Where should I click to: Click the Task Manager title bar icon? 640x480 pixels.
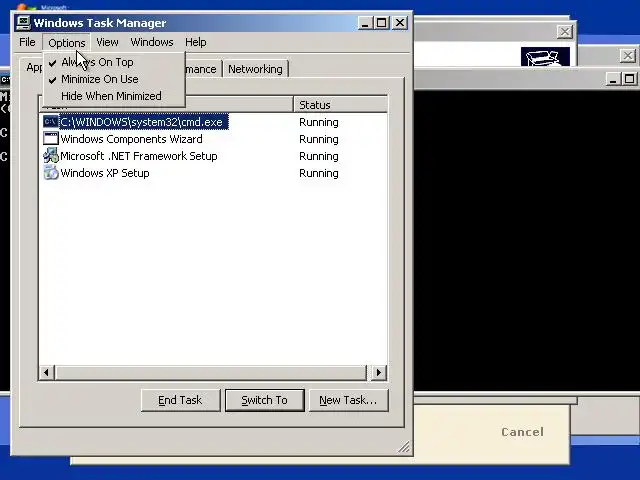tap(23, 23)
